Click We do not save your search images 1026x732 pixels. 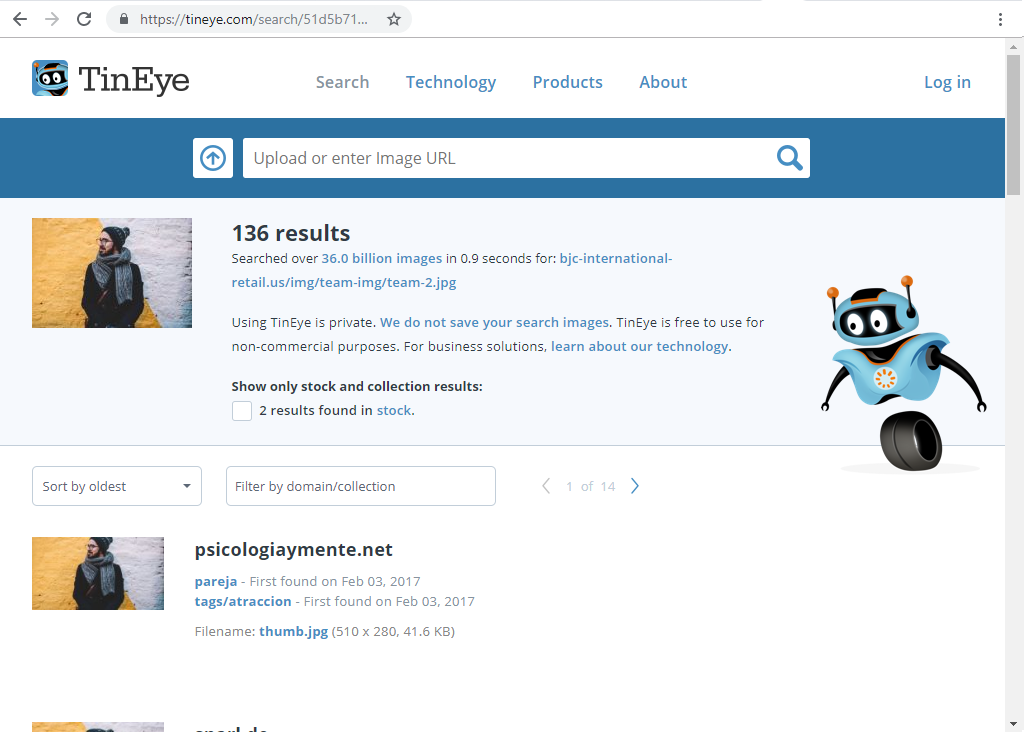pyautogui.click(x=494, y=322)
